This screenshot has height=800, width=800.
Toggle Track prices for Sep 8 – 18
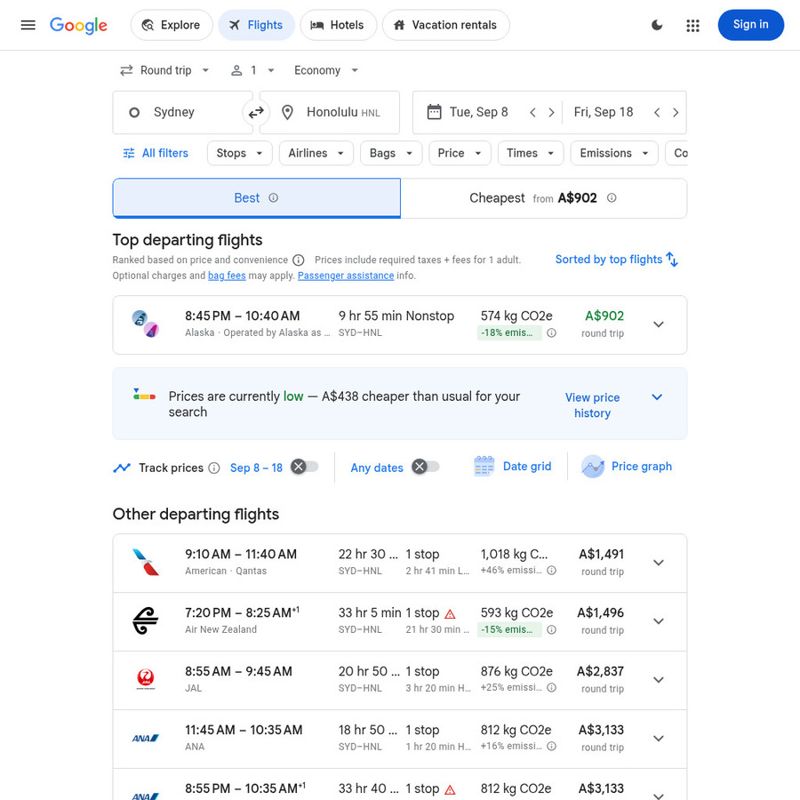[305, 466]
